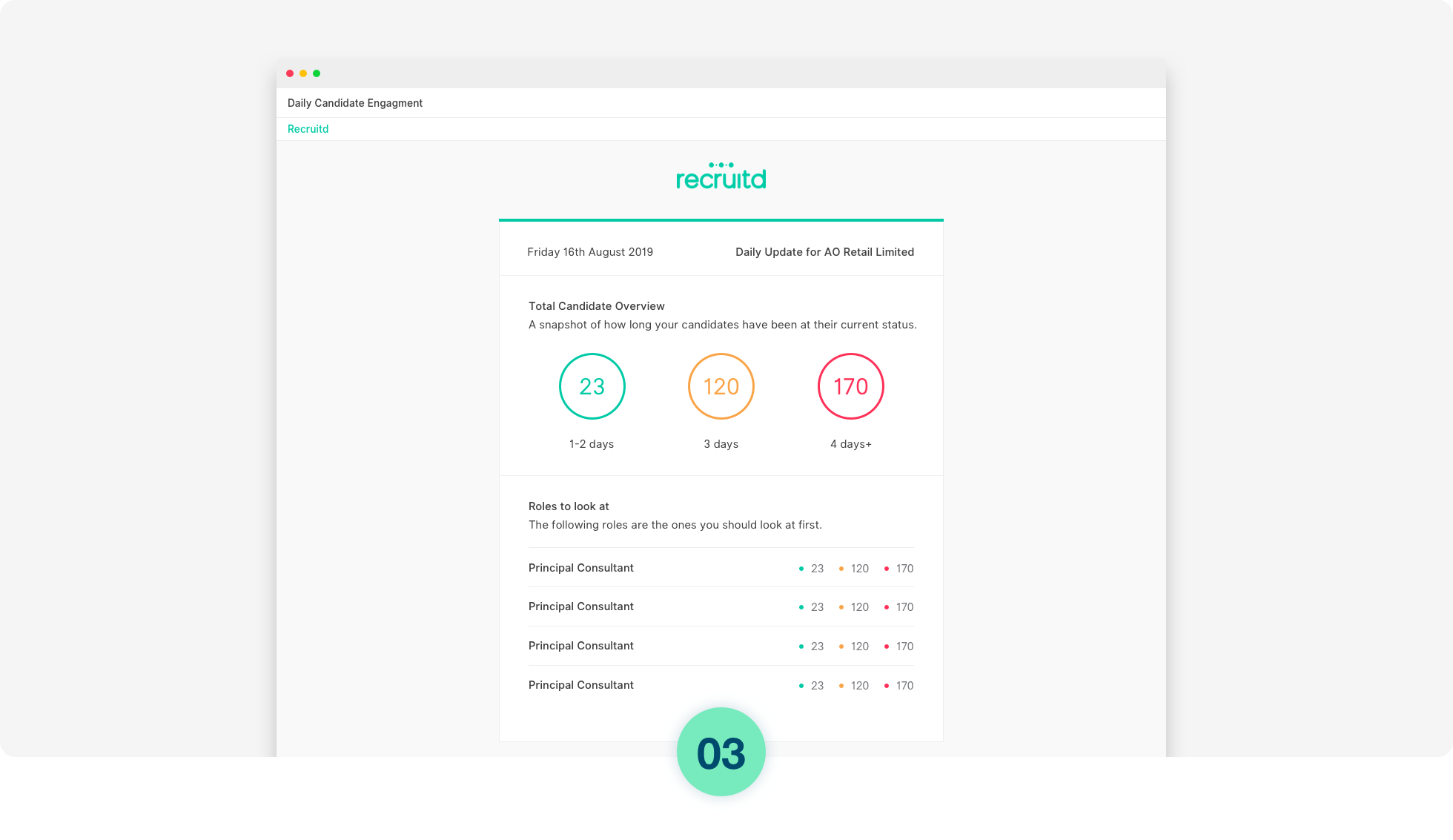Click the red 170 circle
This screenshot has height=840, width=1453.
coord(850,386)
